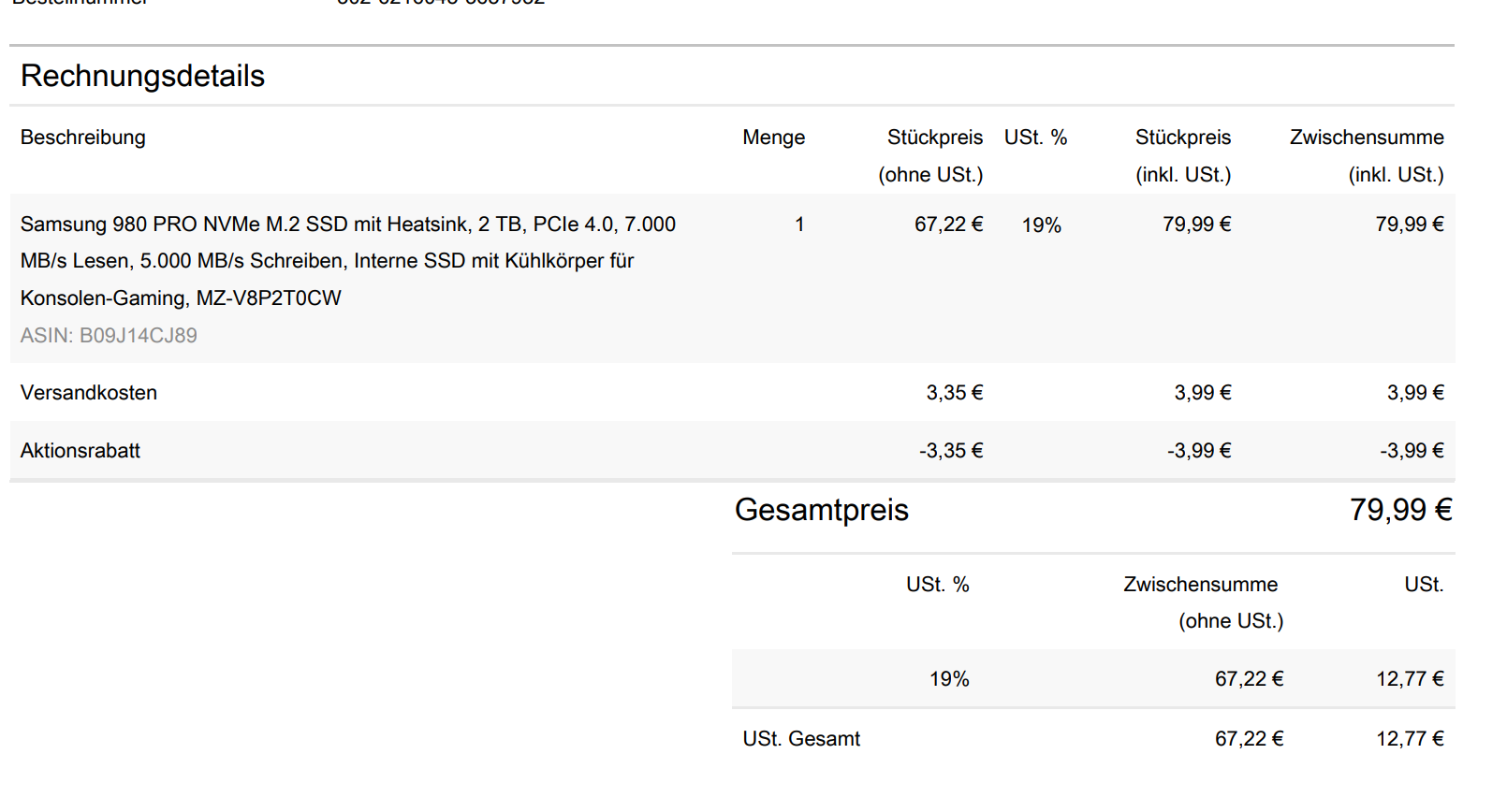Click the -3,35 € net discount amount
Viewport: 1507px width, 812px height.
coord(950,451)
